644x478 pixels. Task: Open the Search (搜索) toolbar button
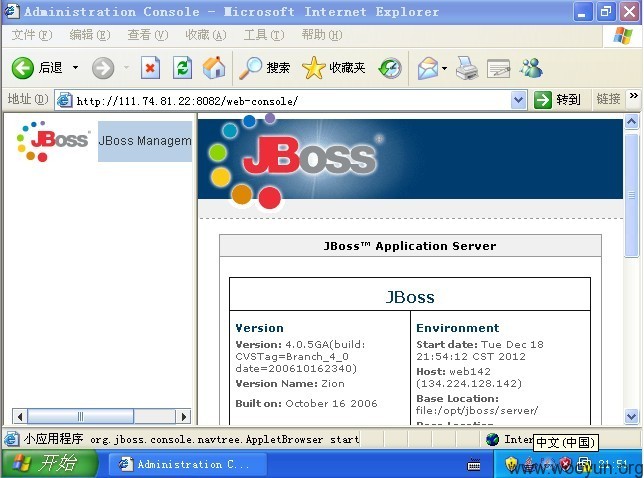(x=264, y=68)
